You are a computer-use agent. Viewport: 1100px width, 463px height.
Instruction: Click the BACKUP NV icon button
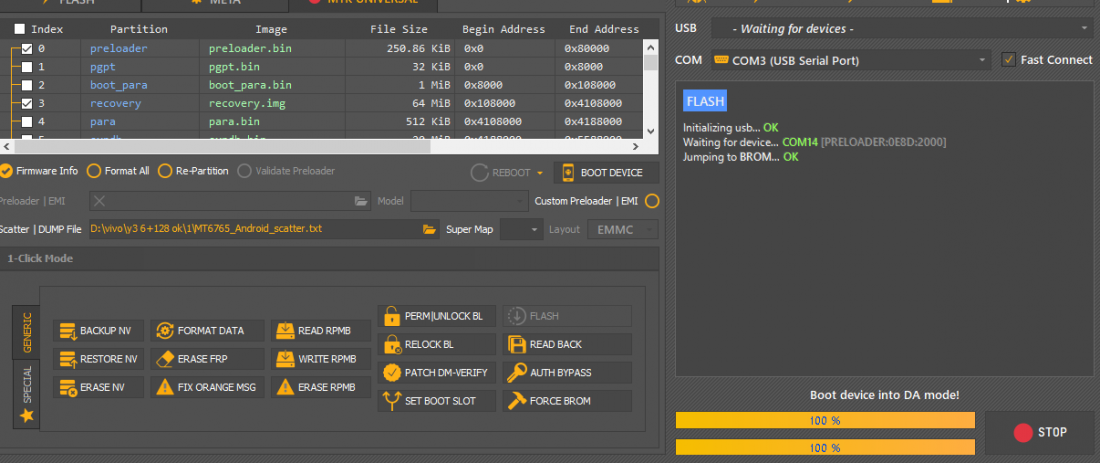click(98, 330)
